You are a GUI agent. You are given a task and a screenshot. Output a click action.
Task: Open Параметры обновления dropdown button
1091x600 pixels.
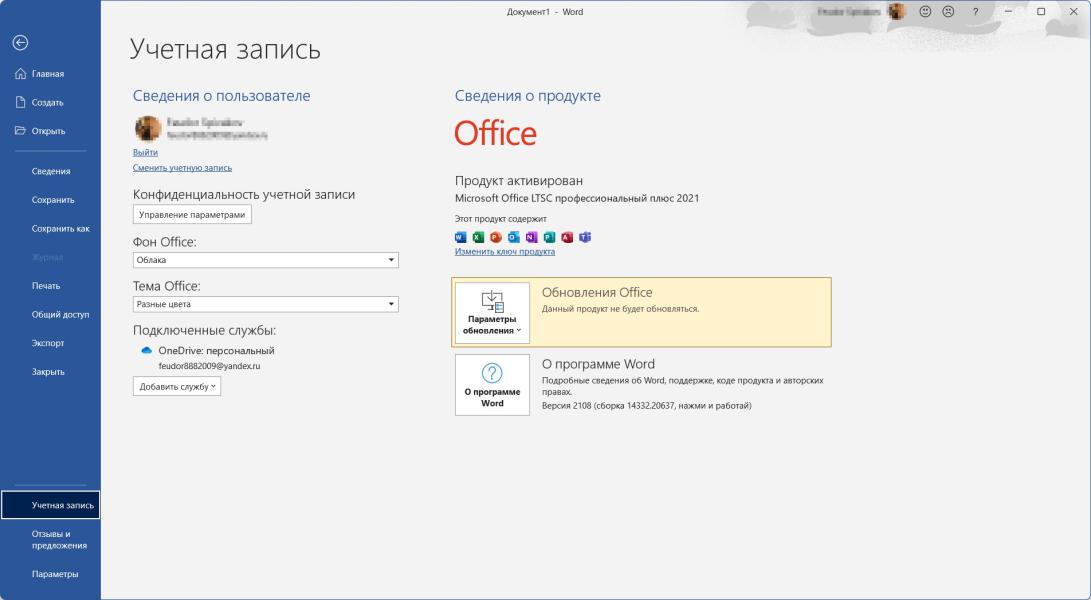point(492,313)
